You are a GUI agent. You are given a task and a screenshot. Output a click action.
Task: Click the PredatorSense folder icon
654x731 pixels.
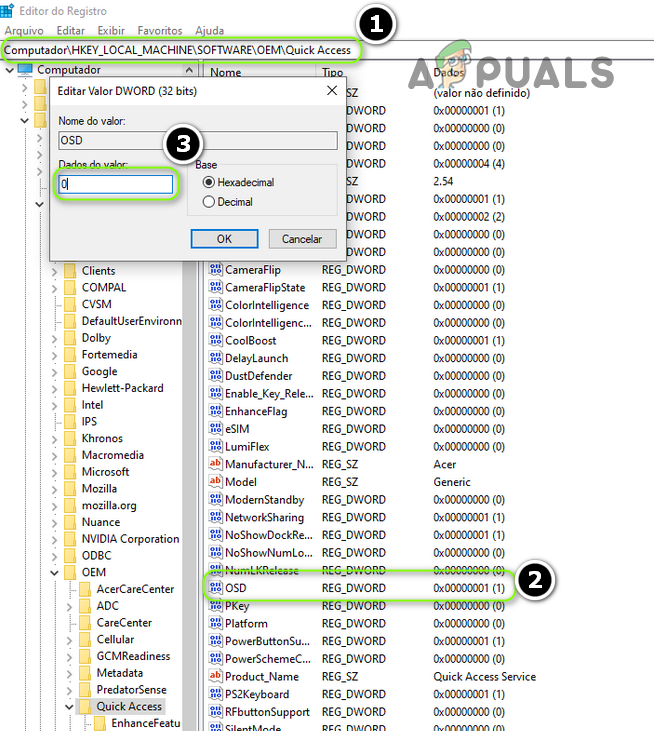pos(85,690)
